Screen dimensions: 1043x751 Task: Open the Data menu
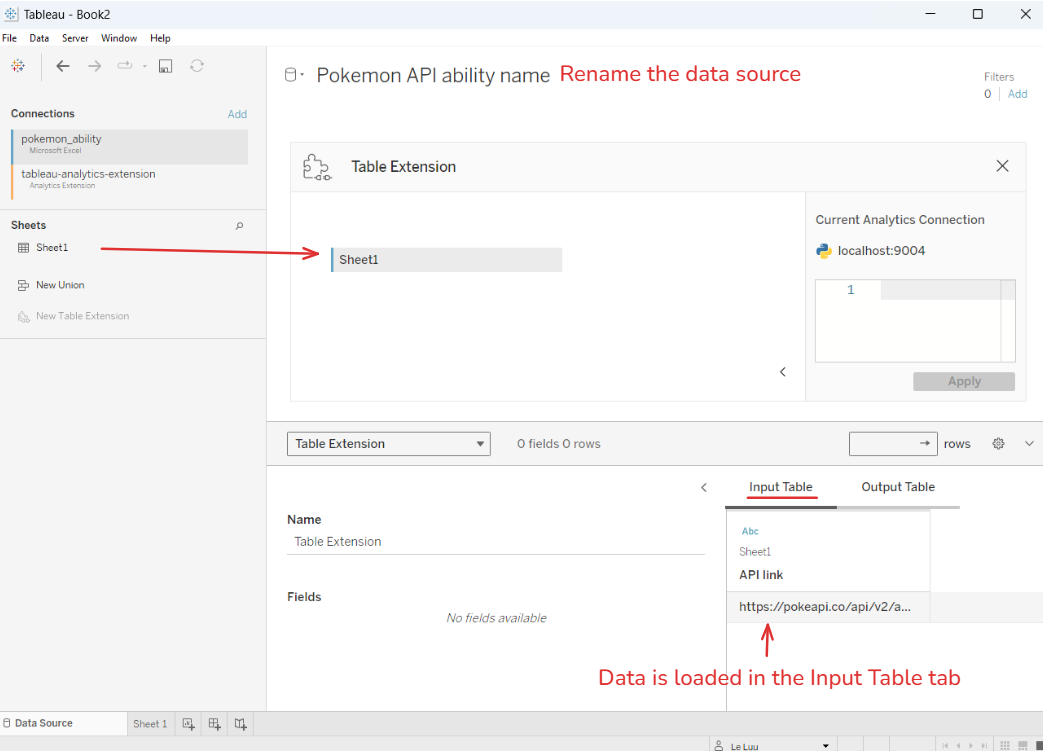pos(39,38)
